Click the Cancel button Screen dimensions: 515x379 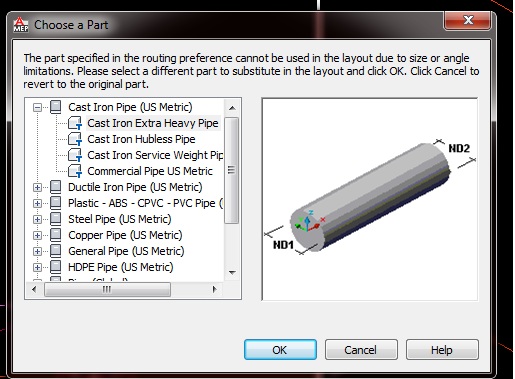(361, 350)
